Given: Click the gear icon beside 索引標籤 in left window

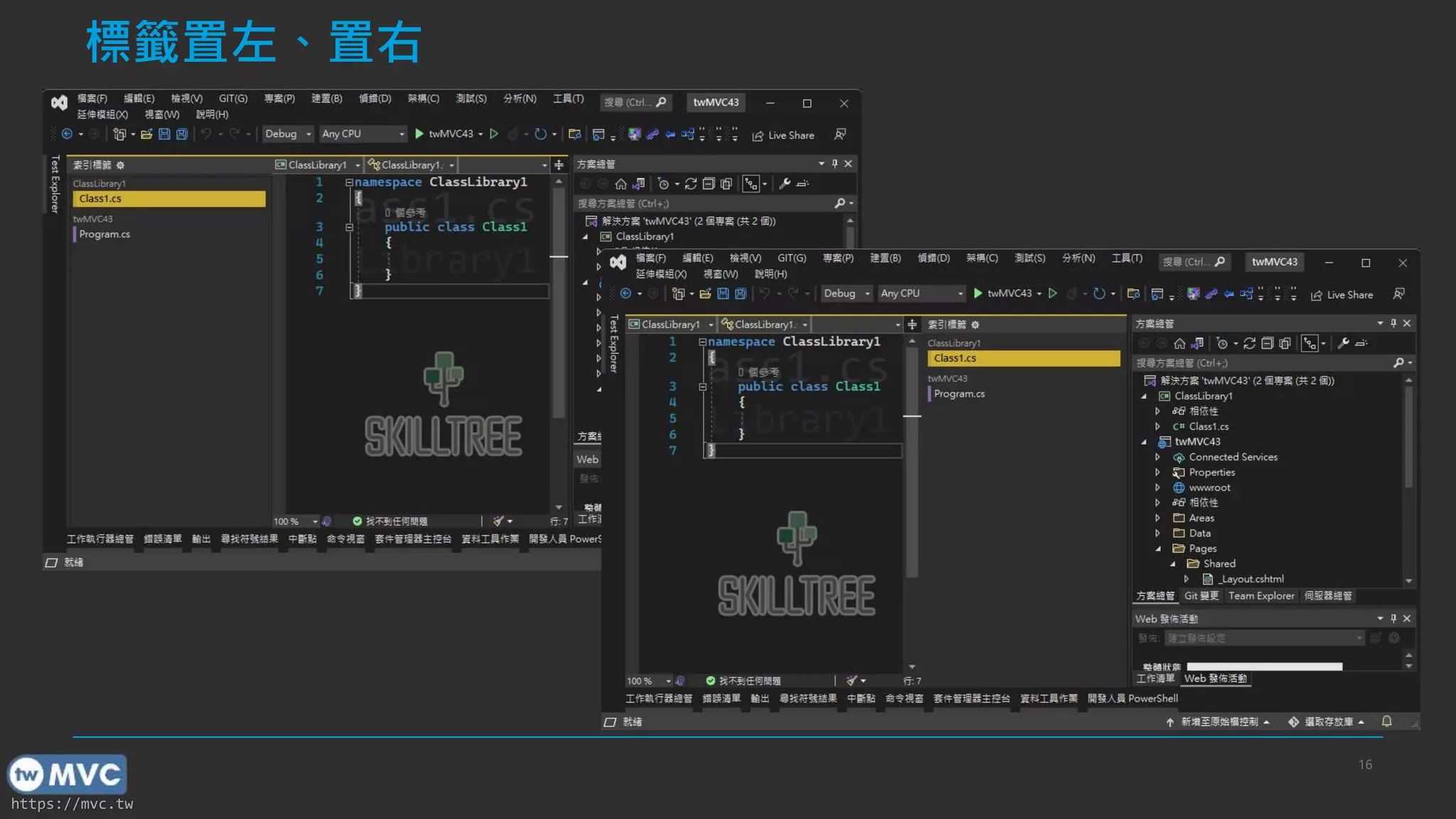Looking at the screenshot, I should pyautogui.click(x=120, y=165).
